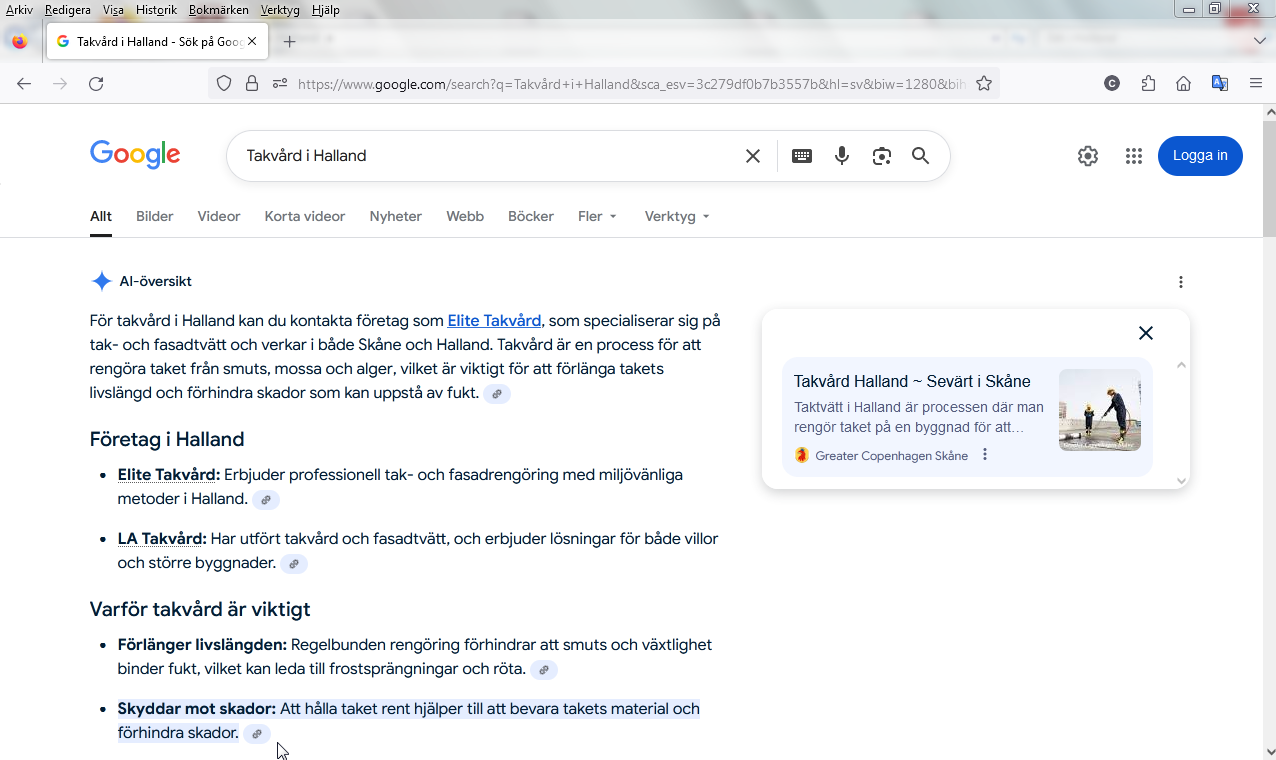Open the on-screen keyboard input tool
The width and height of the screenshot is (1276, 760).
click(802, 156)
